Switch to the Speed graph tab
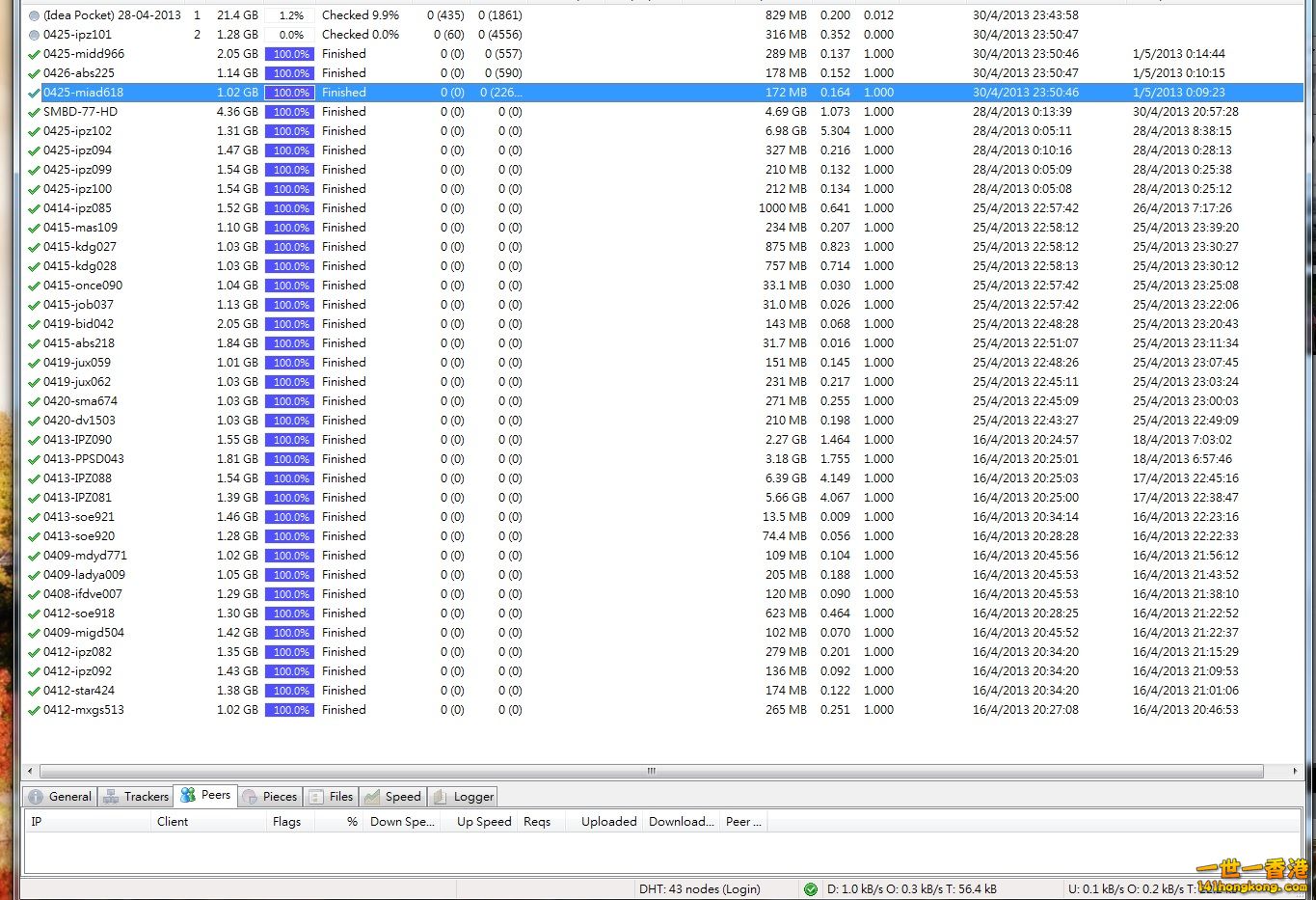 (x=392, y=796)
